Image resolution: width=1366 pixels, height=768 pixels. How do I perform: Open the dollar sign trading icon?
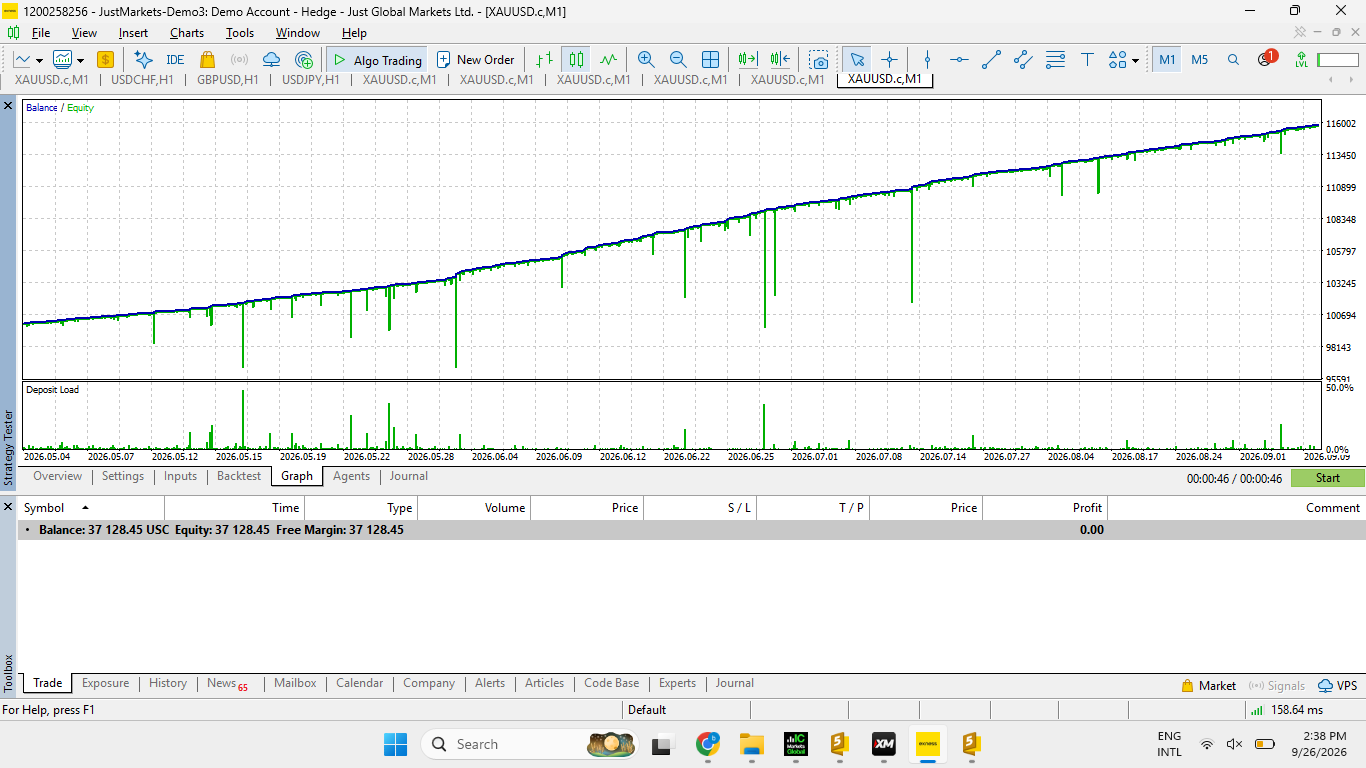click(105, 60)
